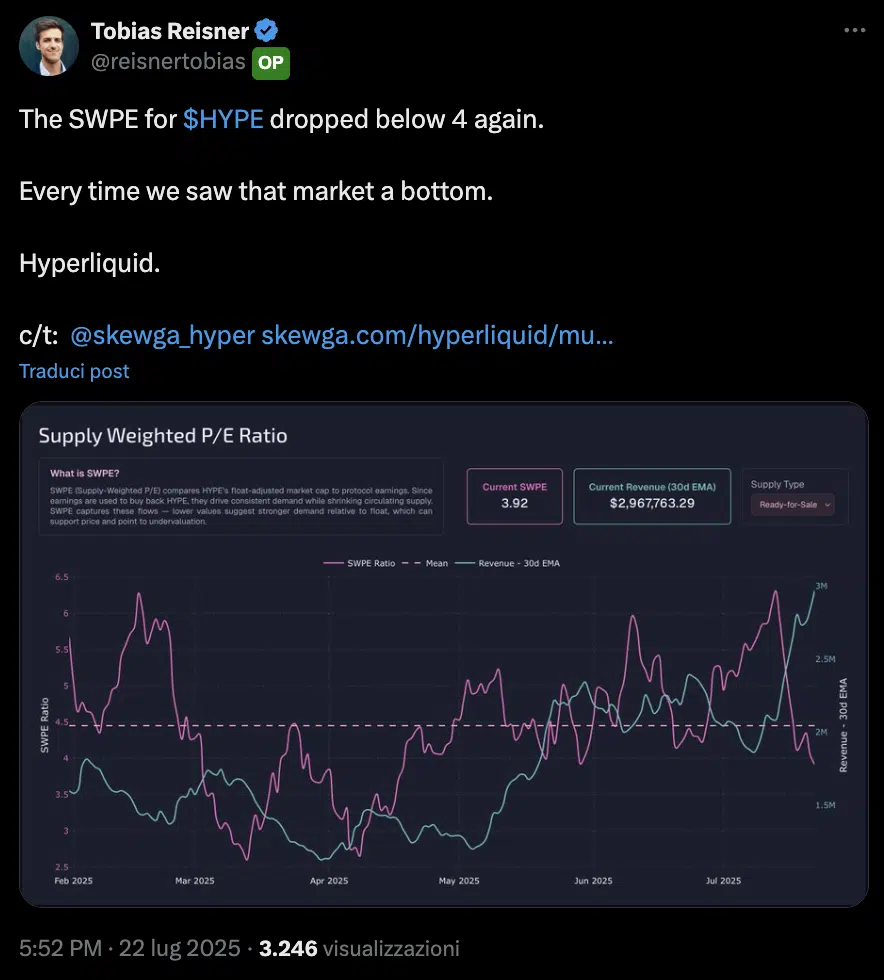Click Traduci post to translate
Image resolution: width=884 pixels, height=980 pixels.
pos(74,371)
